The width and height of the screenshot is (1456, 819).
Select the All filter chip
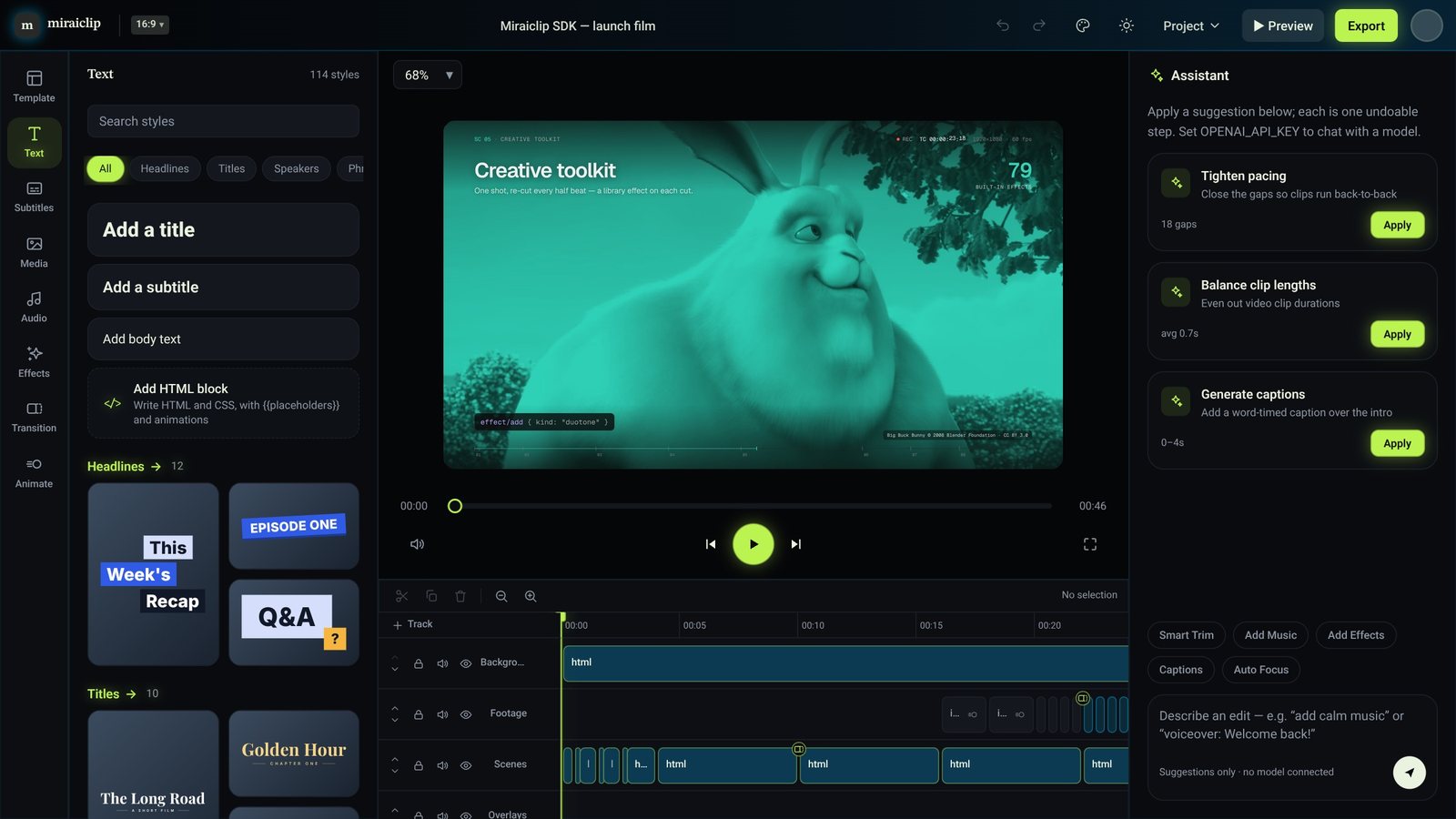(x=106, y=168)
